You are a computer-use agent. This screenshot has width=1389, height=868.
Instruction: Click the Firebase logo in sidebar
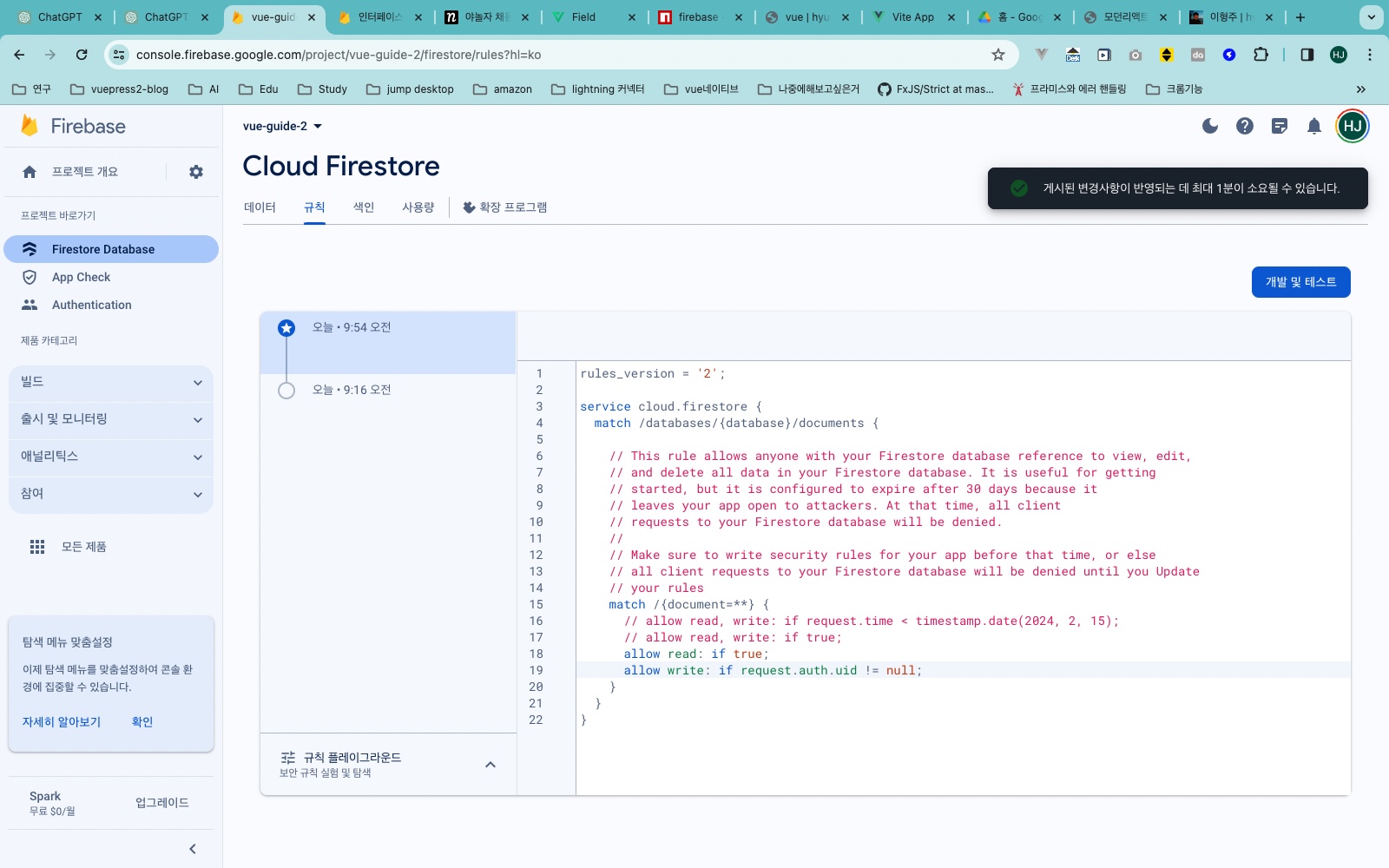[x=73, y=126]
